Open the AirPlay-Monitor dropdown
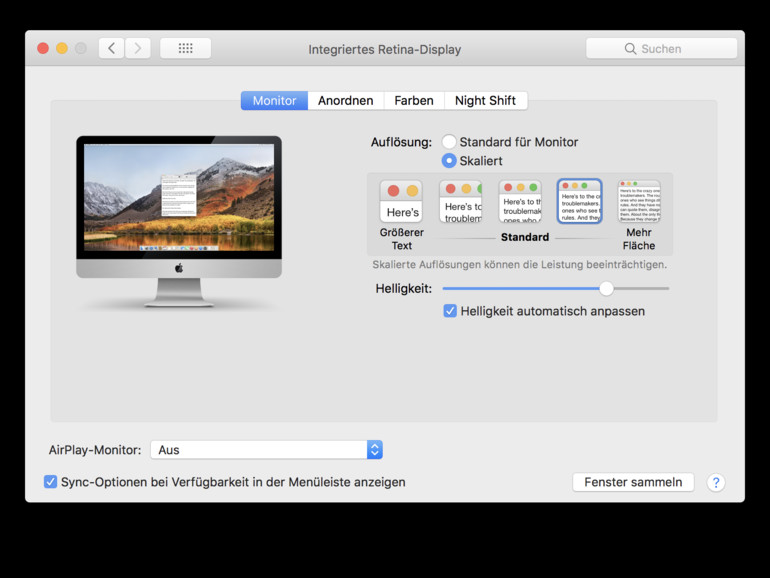770x578 pixels. point(266,450)
